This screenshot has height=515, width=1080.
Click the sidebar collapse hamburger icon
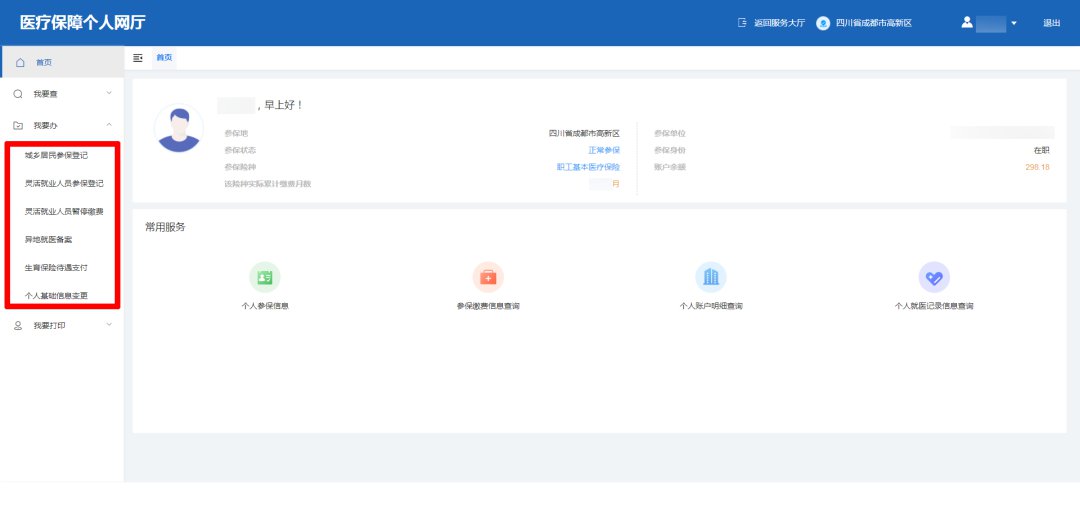coord(138,58)
